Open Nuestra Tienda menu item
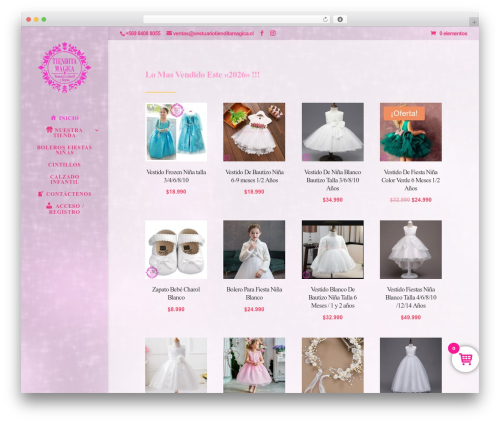This screenshot has height=423, width=500. (68, 132)
